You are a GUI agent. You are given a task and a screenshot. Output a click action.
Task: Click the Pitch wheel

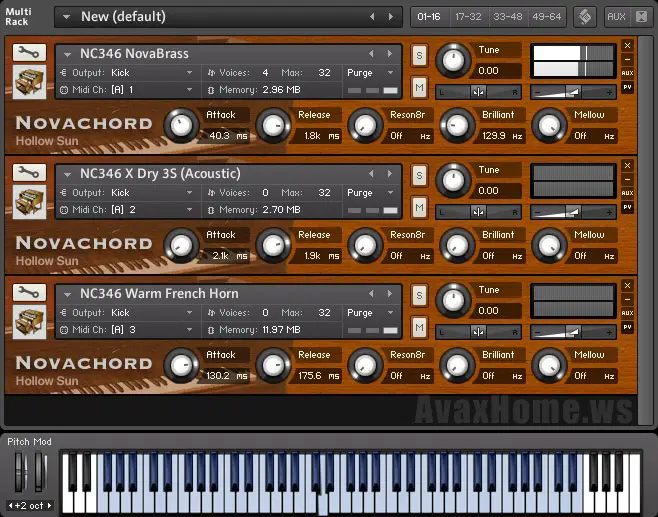point(19,471)
